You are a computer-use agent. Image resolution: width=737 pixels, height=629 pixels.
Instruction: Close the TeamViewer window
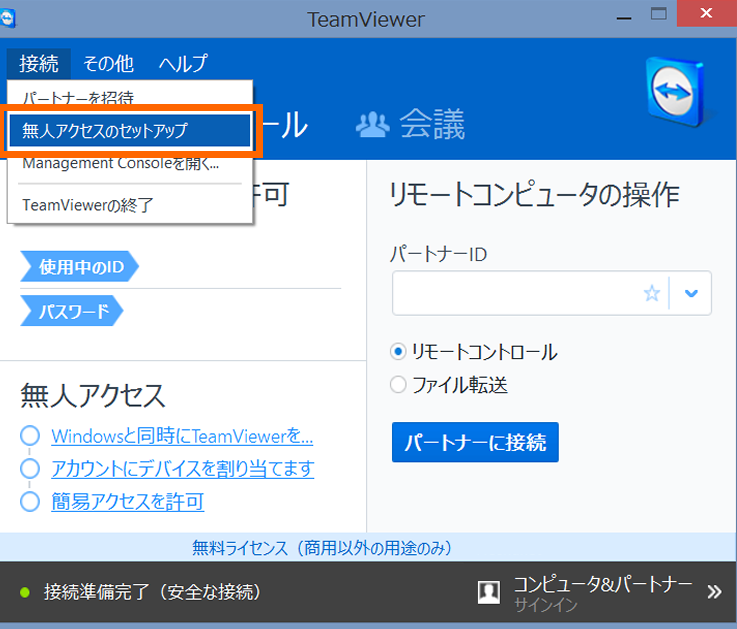tap(706, 13)
